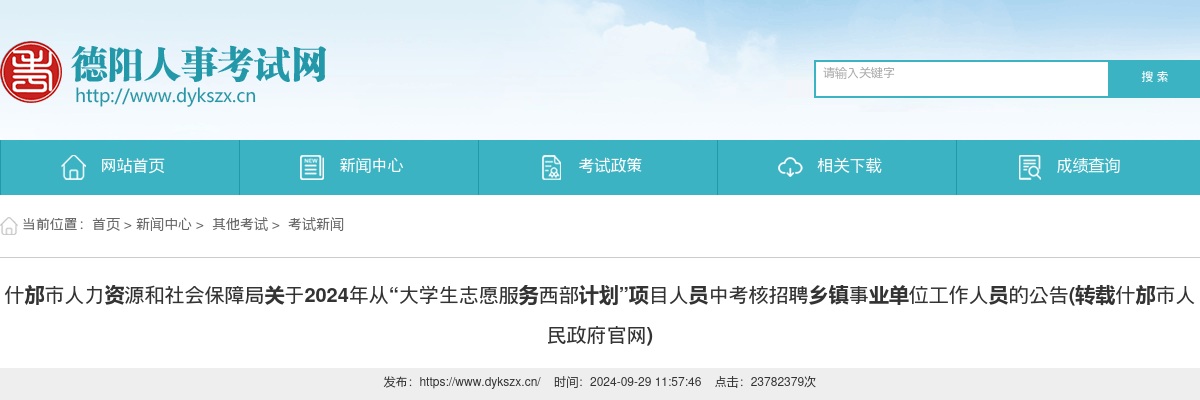The image size is (1200, 400).
Task: Click the house icon for 网站首页
Action: point(73,167)
